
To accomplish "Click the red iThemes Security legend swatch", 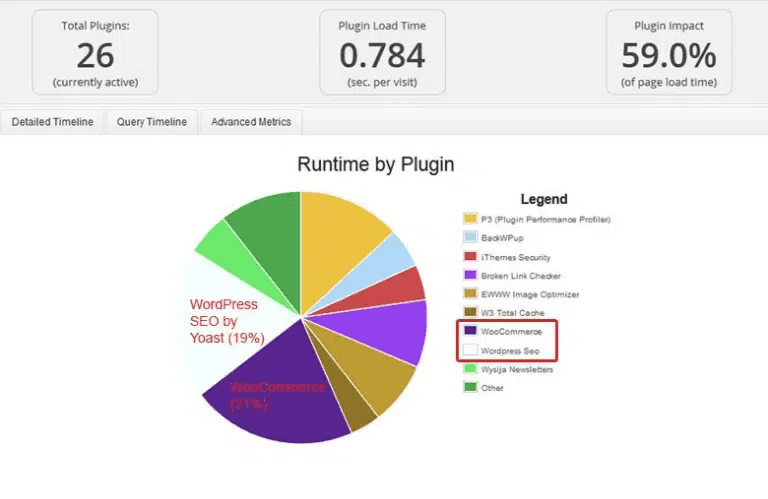I will pos(470,257).
